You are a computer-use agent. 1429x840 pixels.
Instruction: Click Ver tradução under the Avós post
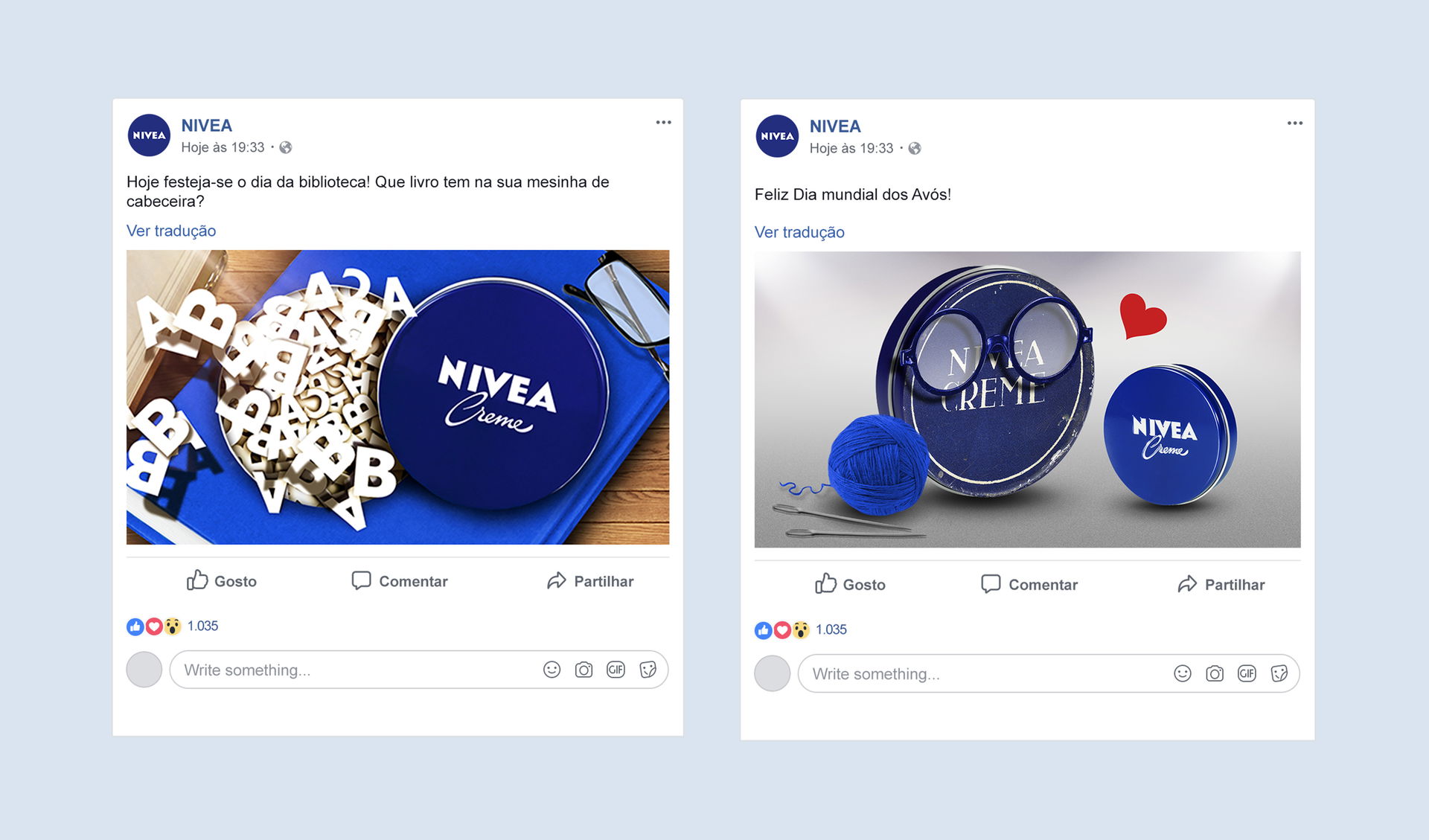click(799, 232)
